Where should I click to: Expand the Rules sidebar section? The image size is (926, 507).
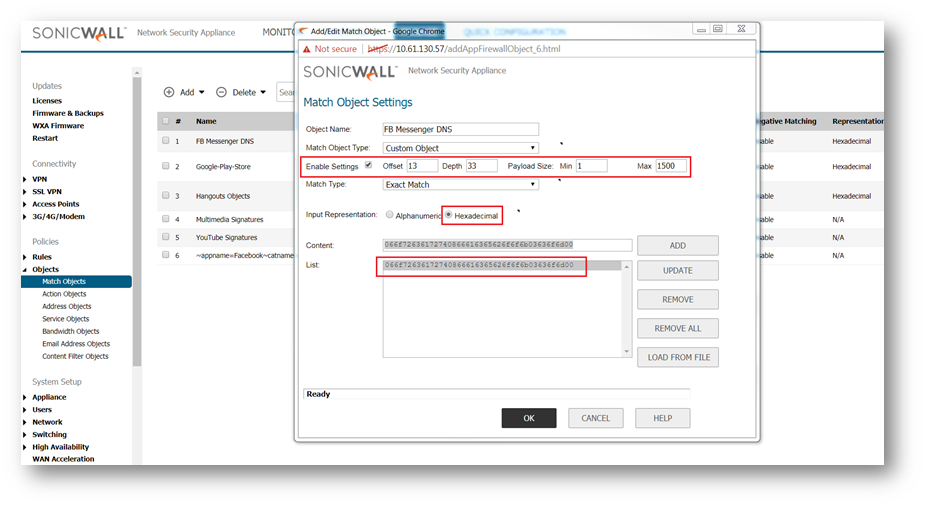click(25, 257)
